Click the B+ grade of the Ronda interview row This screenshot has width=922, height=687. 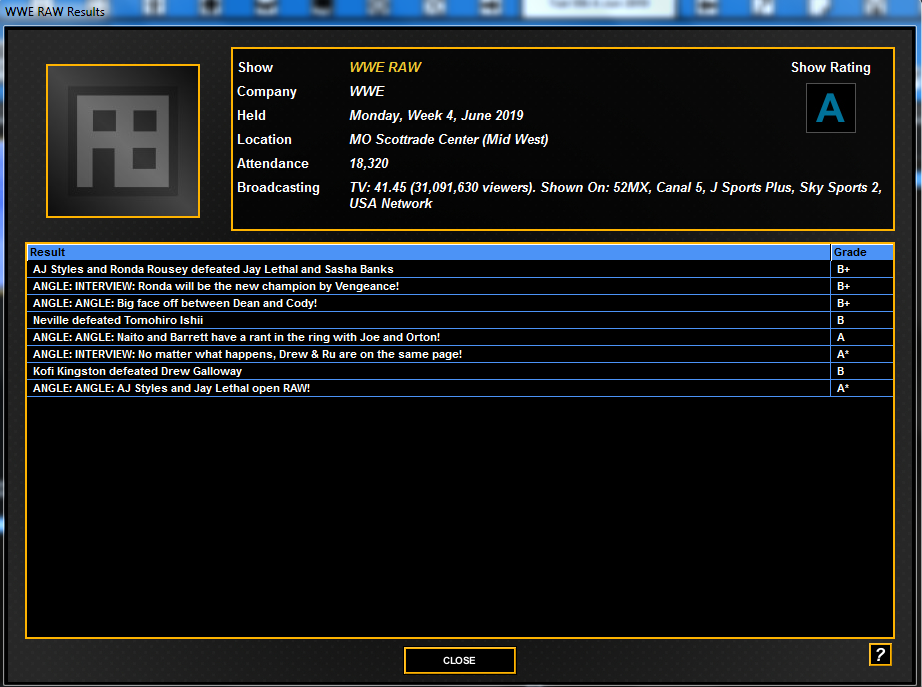click(843, 286)
